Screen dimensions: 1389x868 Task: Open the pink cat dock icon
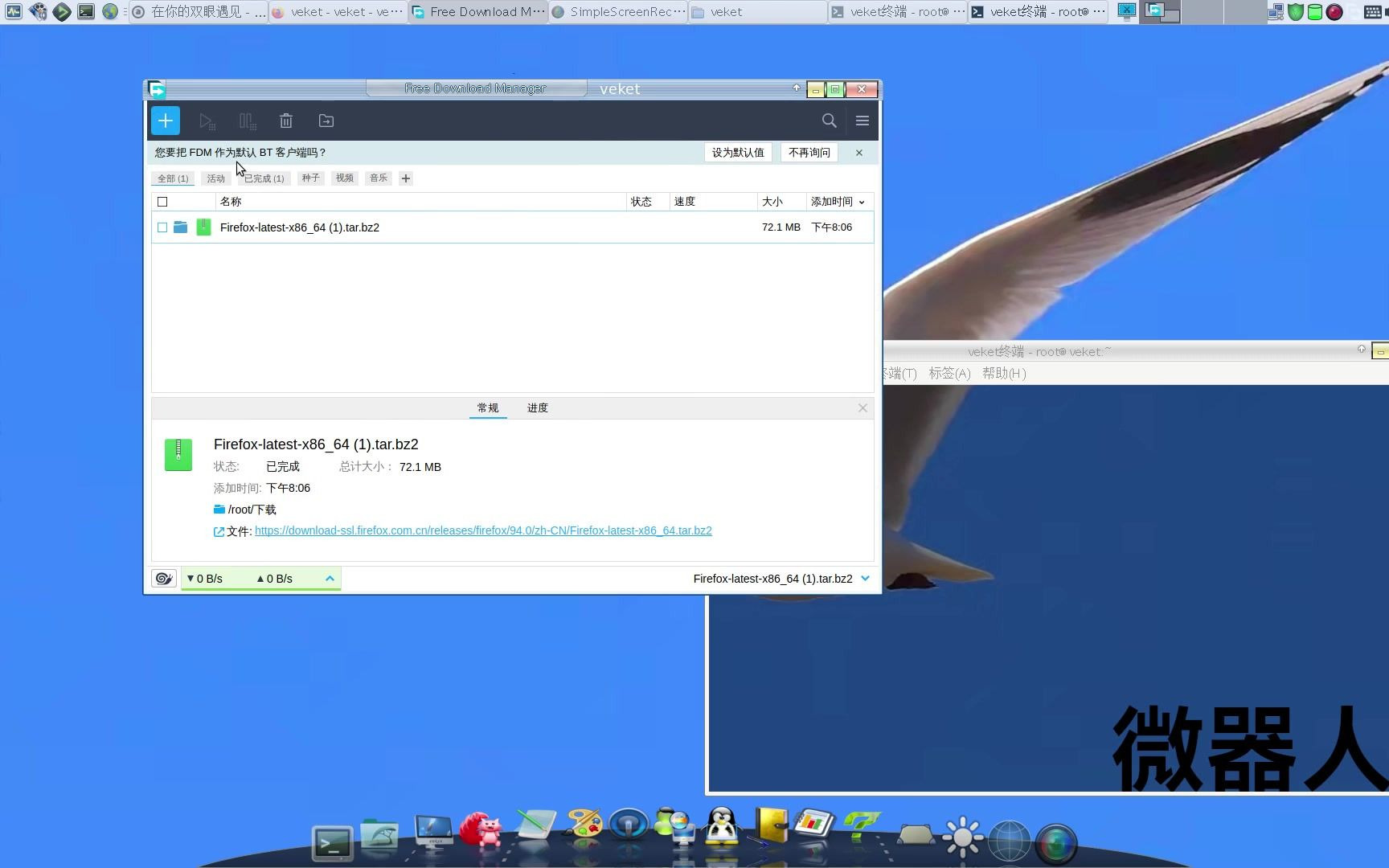point(481,829)
